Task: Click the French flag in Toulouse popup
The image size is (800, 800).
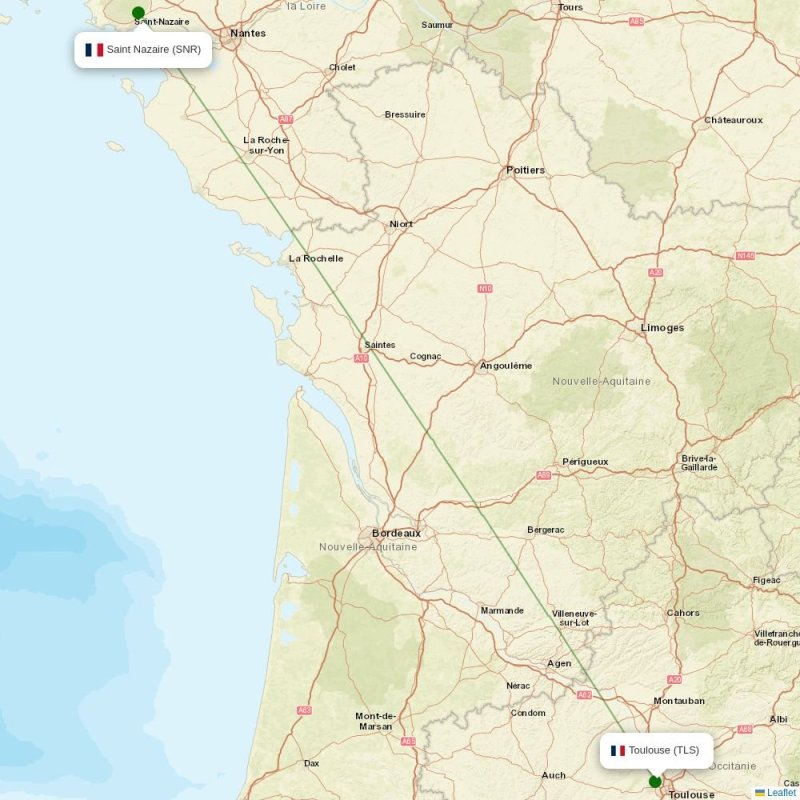Action: pyautogui.click(x=618, y=751)
